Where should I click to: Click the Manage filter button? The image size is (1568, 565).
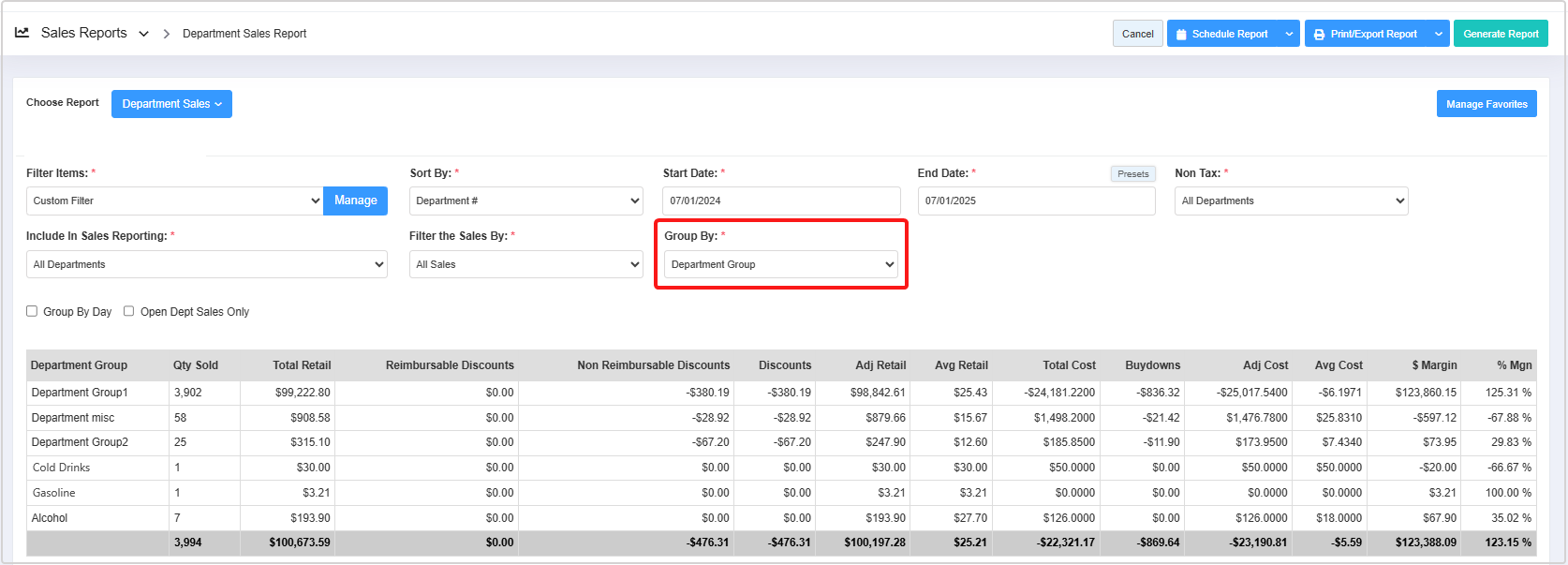pos(355,201)
